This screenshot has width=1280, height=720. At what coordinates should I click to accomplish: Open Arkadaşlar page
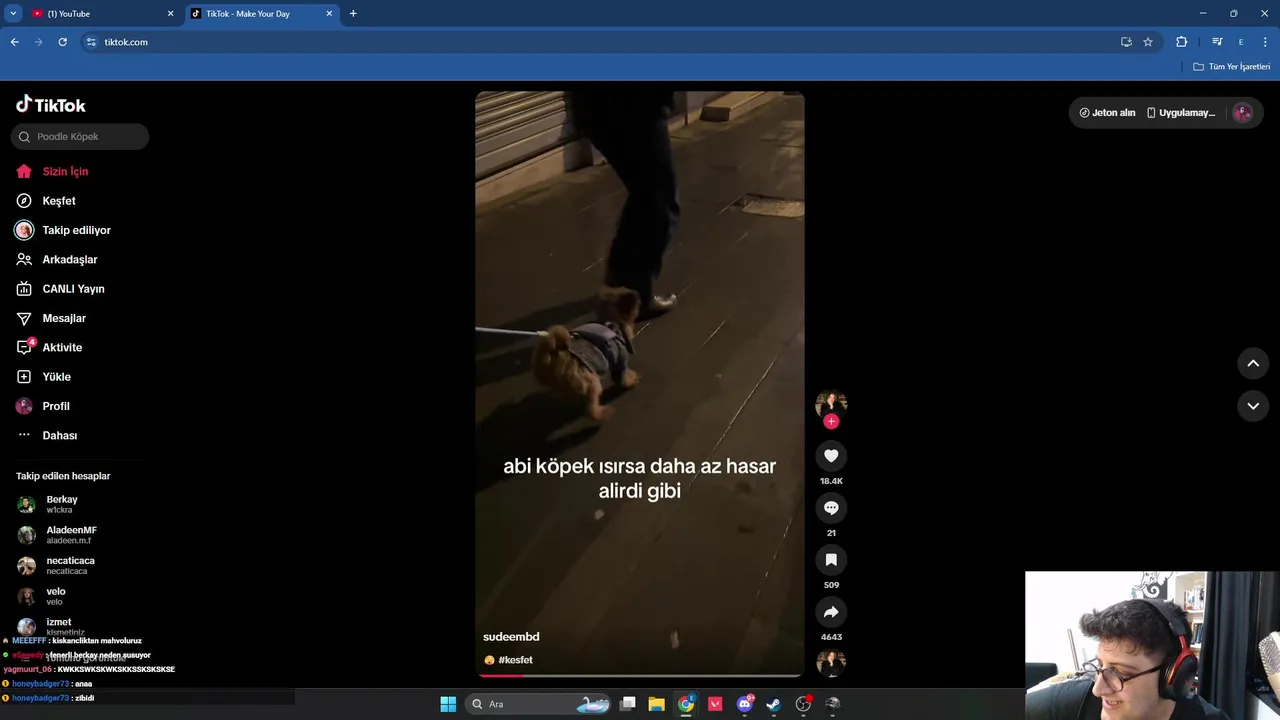click(x=57, y=259)
